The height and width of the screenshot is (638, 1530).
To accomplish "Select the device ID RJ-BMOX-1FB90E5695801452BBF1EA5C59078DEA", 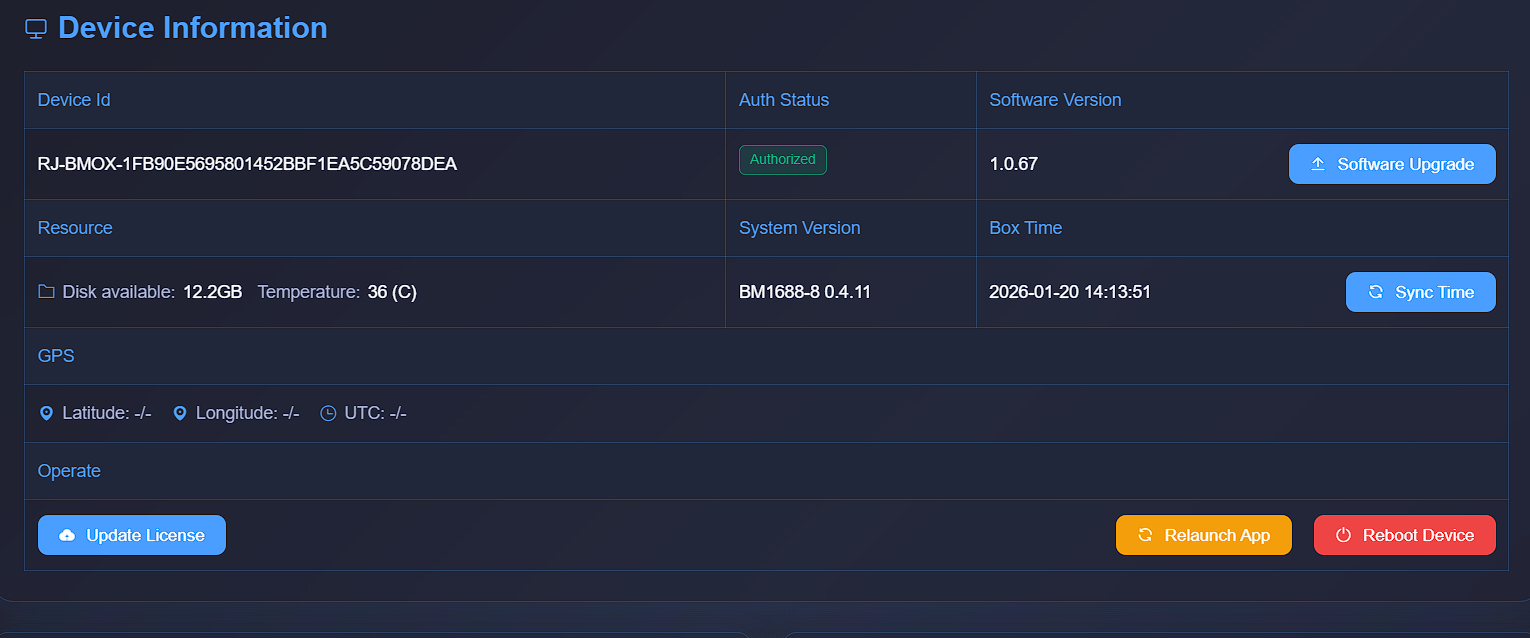I will [247, 164].
